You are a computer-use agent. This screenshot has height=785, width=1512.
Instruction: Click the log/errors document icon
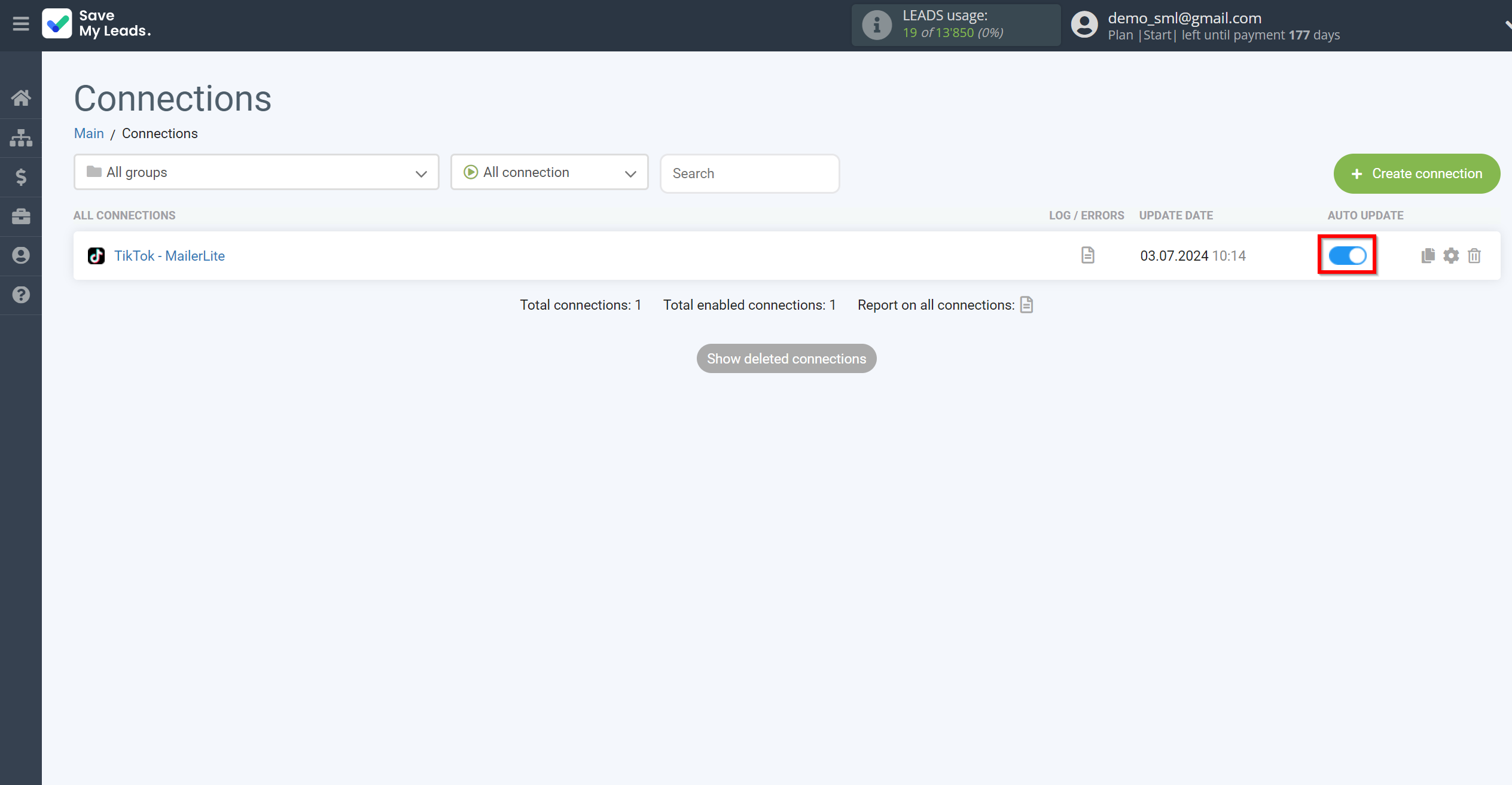[1088, 255]
